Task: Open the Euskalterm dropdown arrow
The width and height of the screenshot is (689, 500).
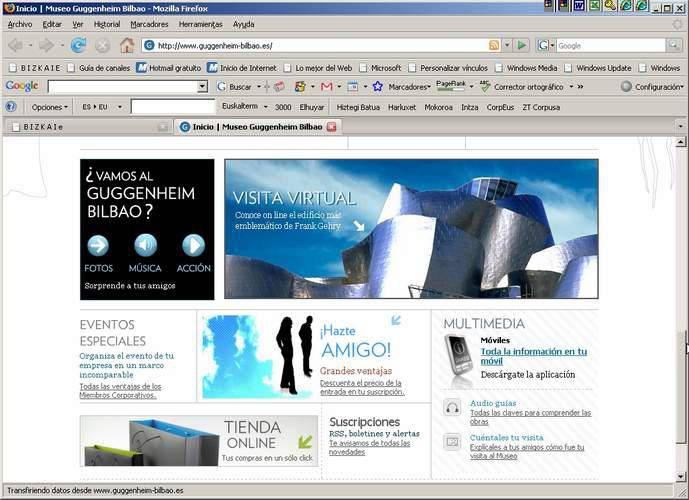Action: (265, 107)
